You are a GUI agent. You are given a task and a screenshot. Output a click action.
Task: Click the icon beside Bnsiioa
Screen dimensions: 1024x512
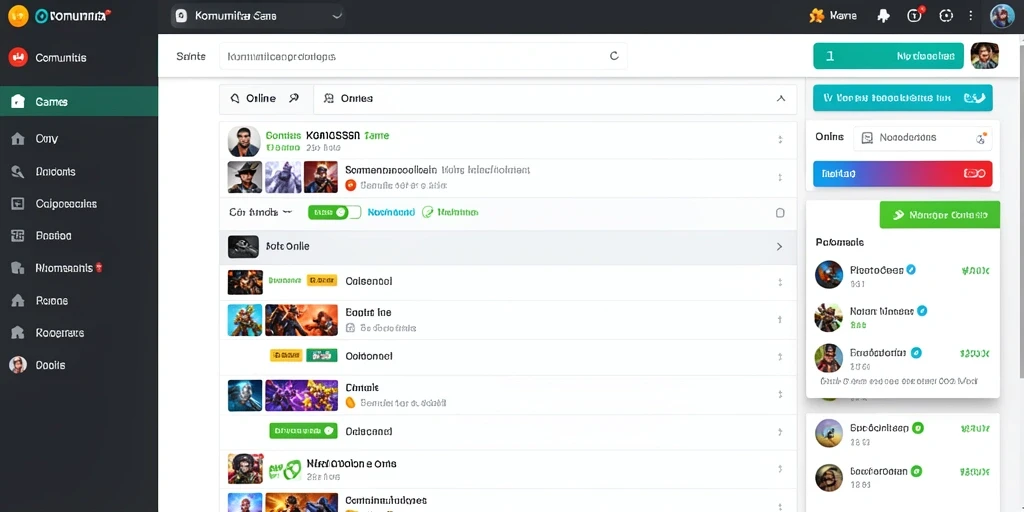pyautogui.click(x=18, y=236)
